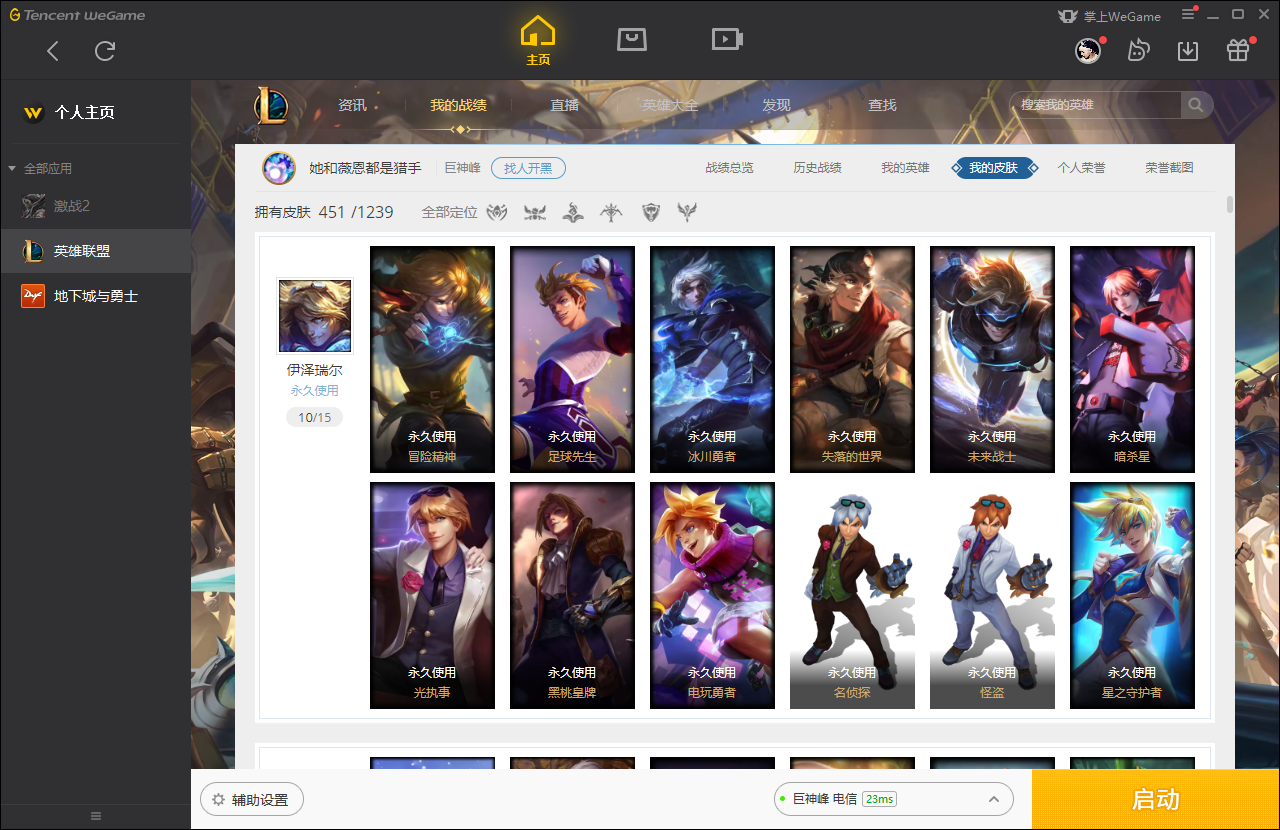Open the 冒险精神 skin card

[432, 359]
